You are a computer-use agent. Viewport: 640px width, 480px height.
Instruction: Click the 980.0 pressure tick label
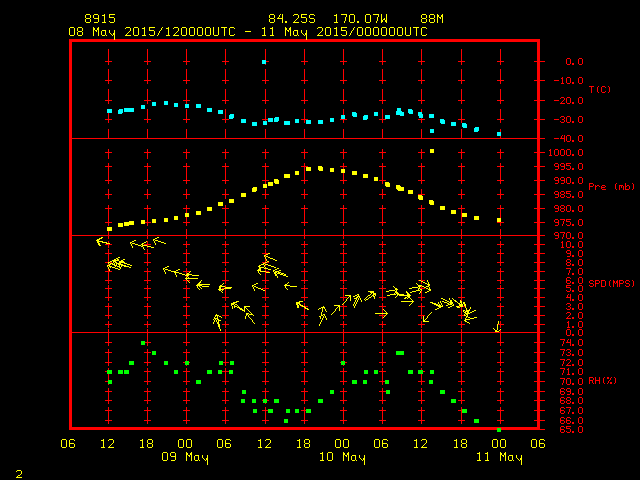click(x=569, y=209)
